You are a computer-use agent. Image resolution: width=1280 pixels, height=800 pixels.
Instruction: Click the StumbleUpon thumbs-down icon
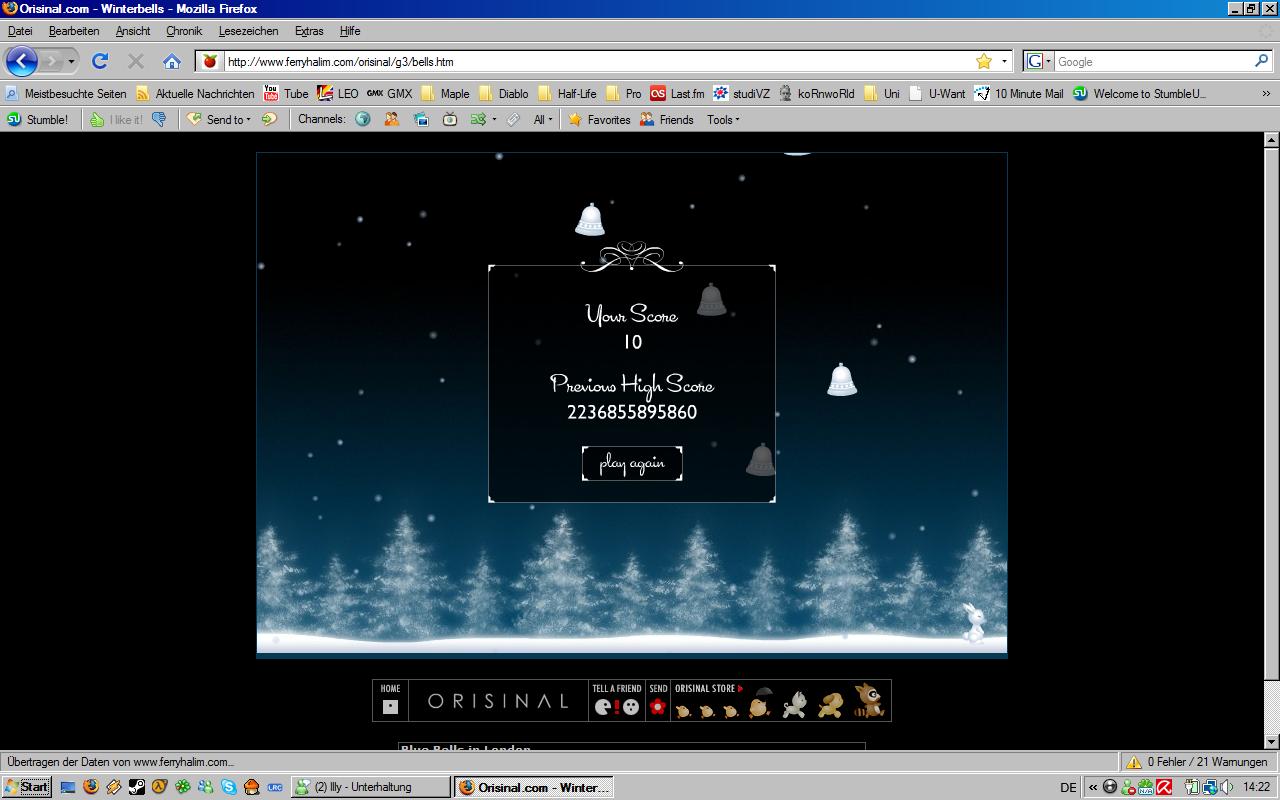pyautogui.click(x=159, y=120)
